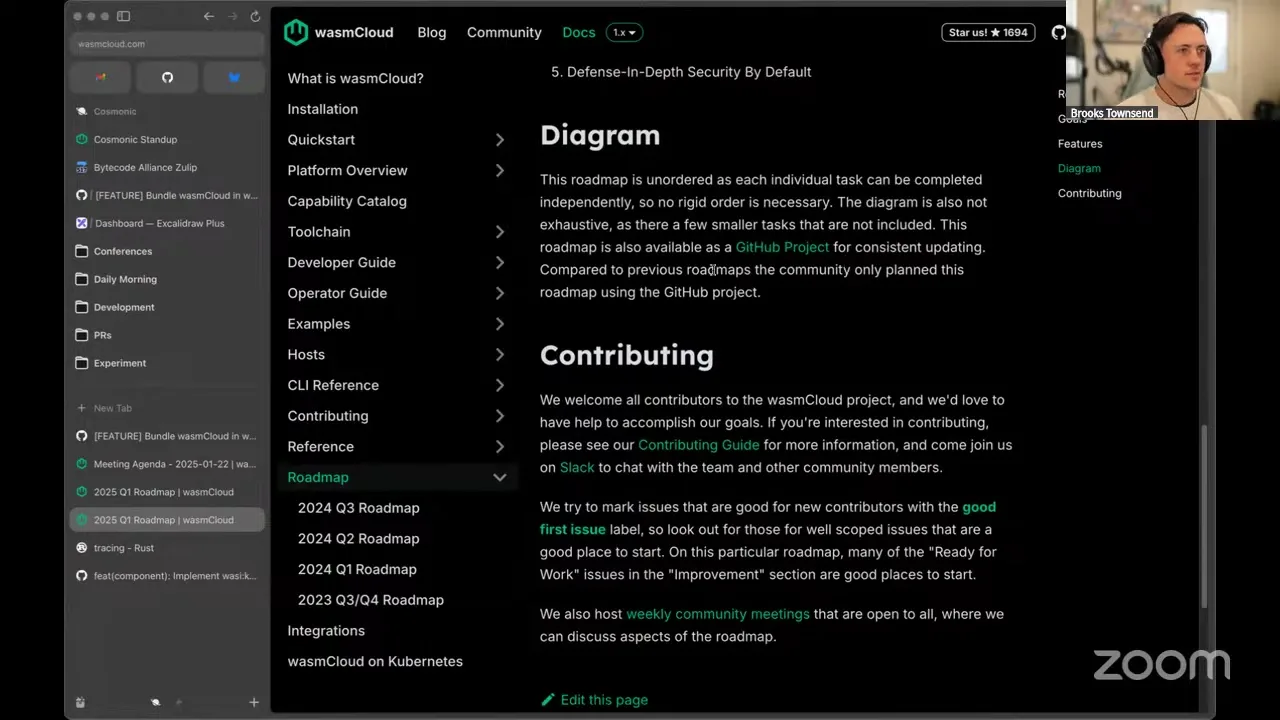Expand the Hosts section chevron
Image resolution: width=1280 pixels, height=720 pixels.
point(500,355)
